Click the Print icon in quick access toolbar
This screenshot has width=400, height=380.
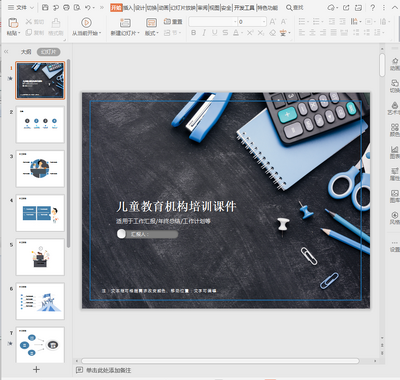click(66, 7)
